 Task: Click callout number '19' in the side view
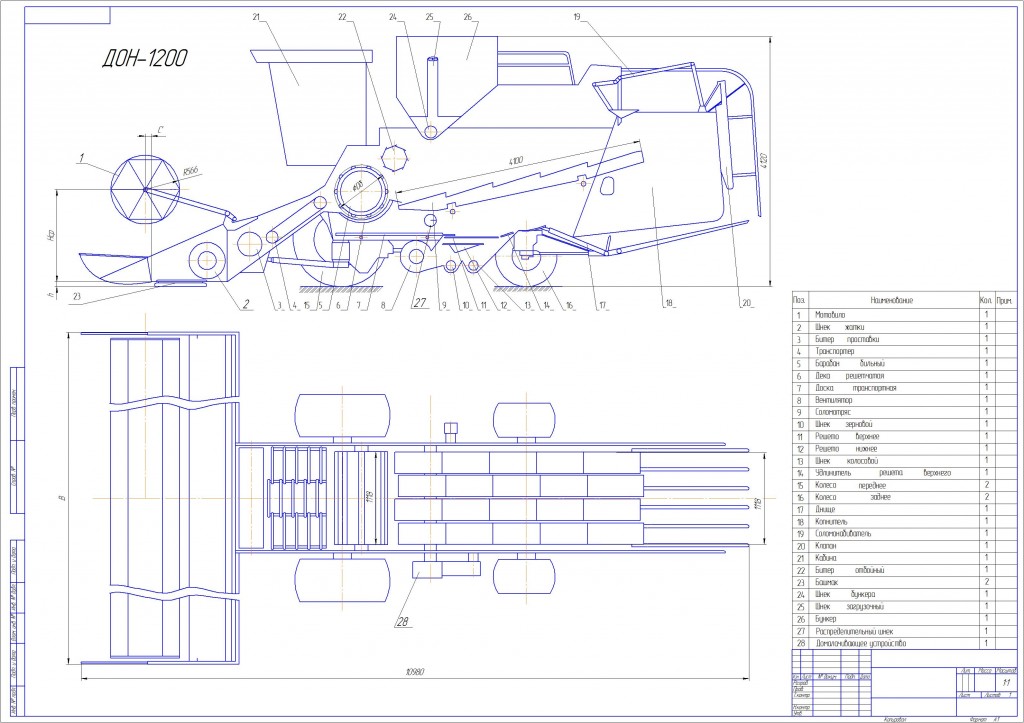click(x=577, y=17)
